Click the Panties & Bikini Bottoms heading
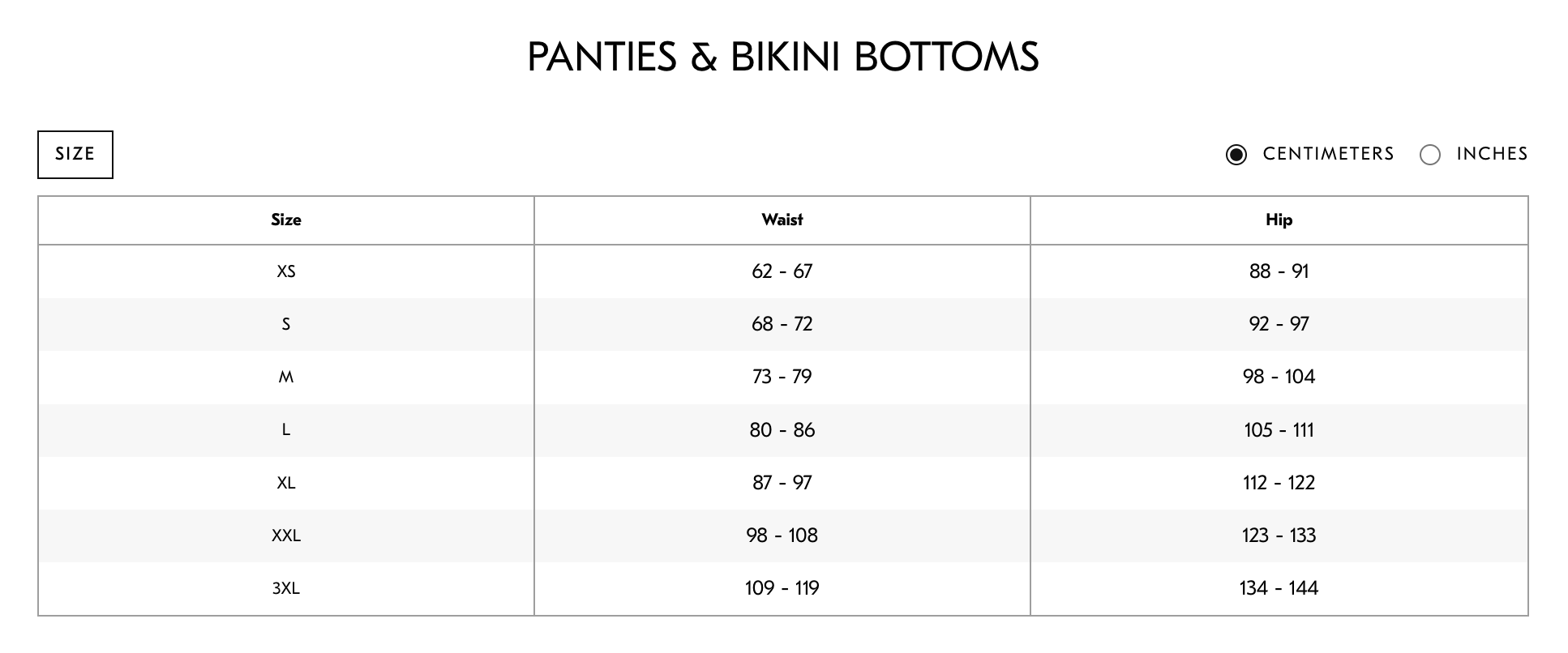The height and width of the screenshot is (653, 1568). 783,57
